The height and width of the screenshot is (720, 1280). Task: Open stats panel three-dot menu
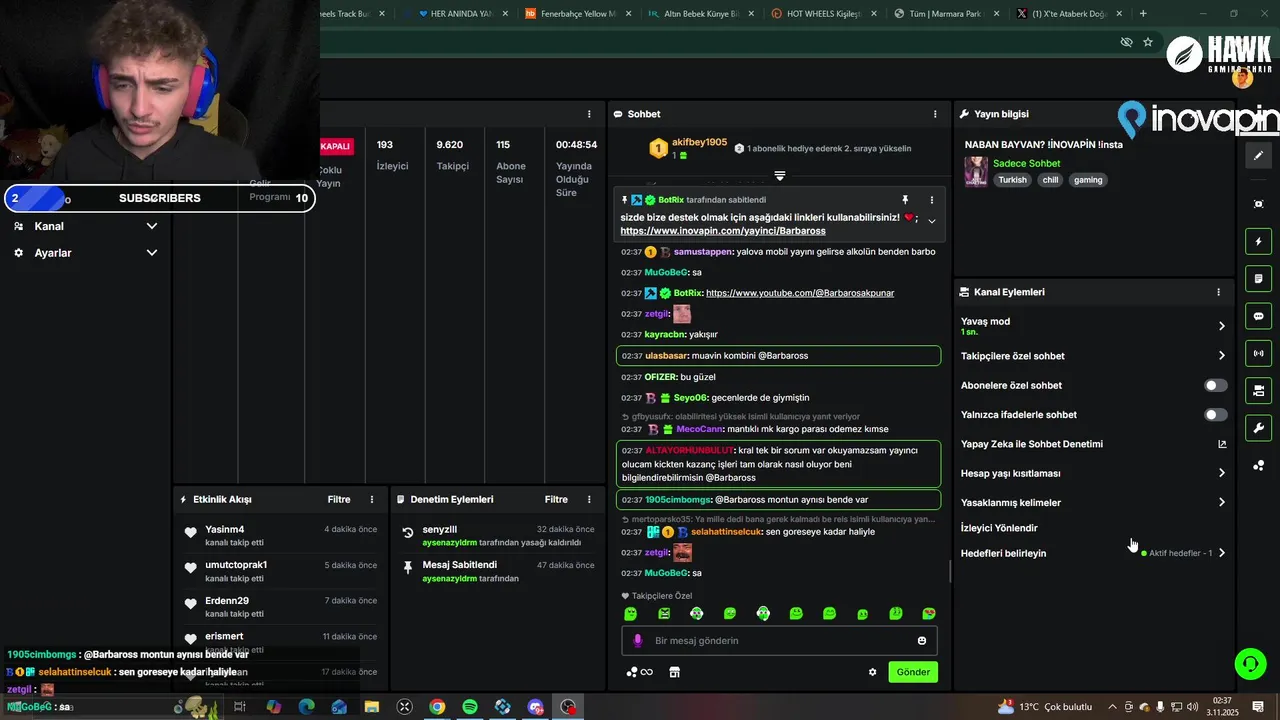(589, 114)
